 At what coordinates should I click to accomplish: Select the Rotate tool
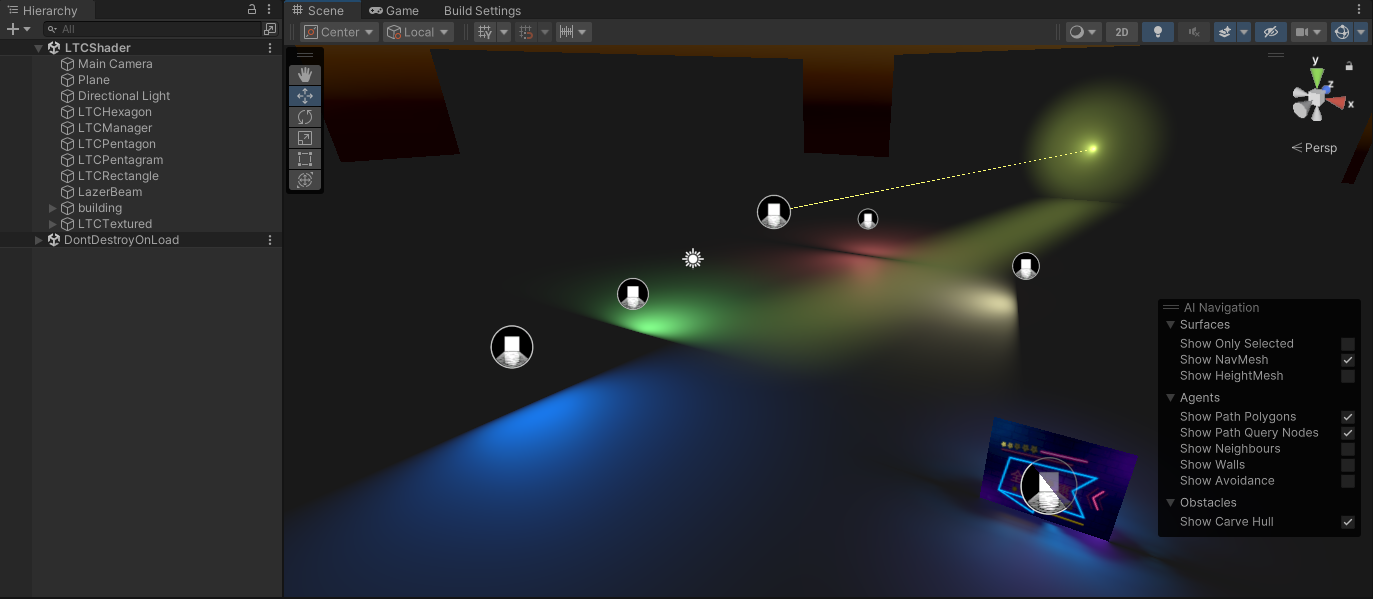(305, 117)
